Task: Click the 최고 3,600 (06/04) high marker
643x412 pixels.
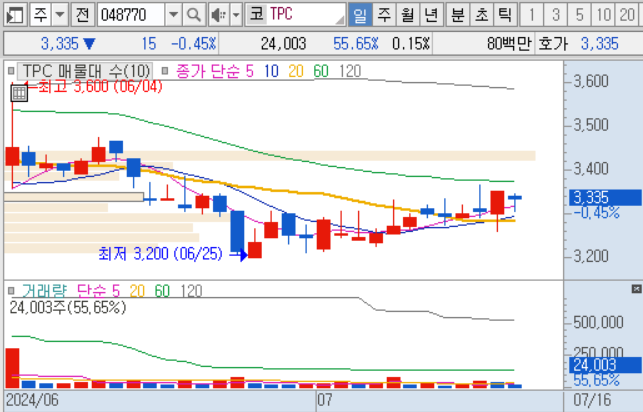Action: [x=100, y=86]
